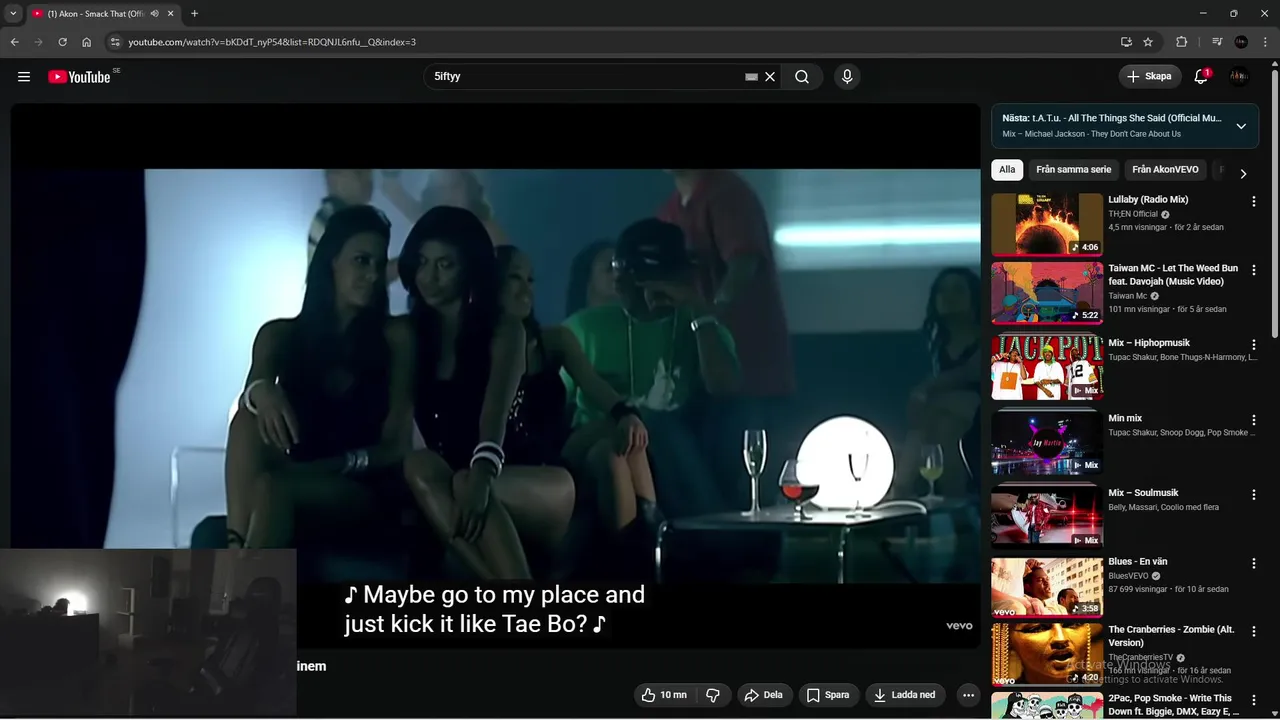Viewport: 1280px width, 720px height.
Task: Bookmark this page with star icon
Action: [1148, 42]
